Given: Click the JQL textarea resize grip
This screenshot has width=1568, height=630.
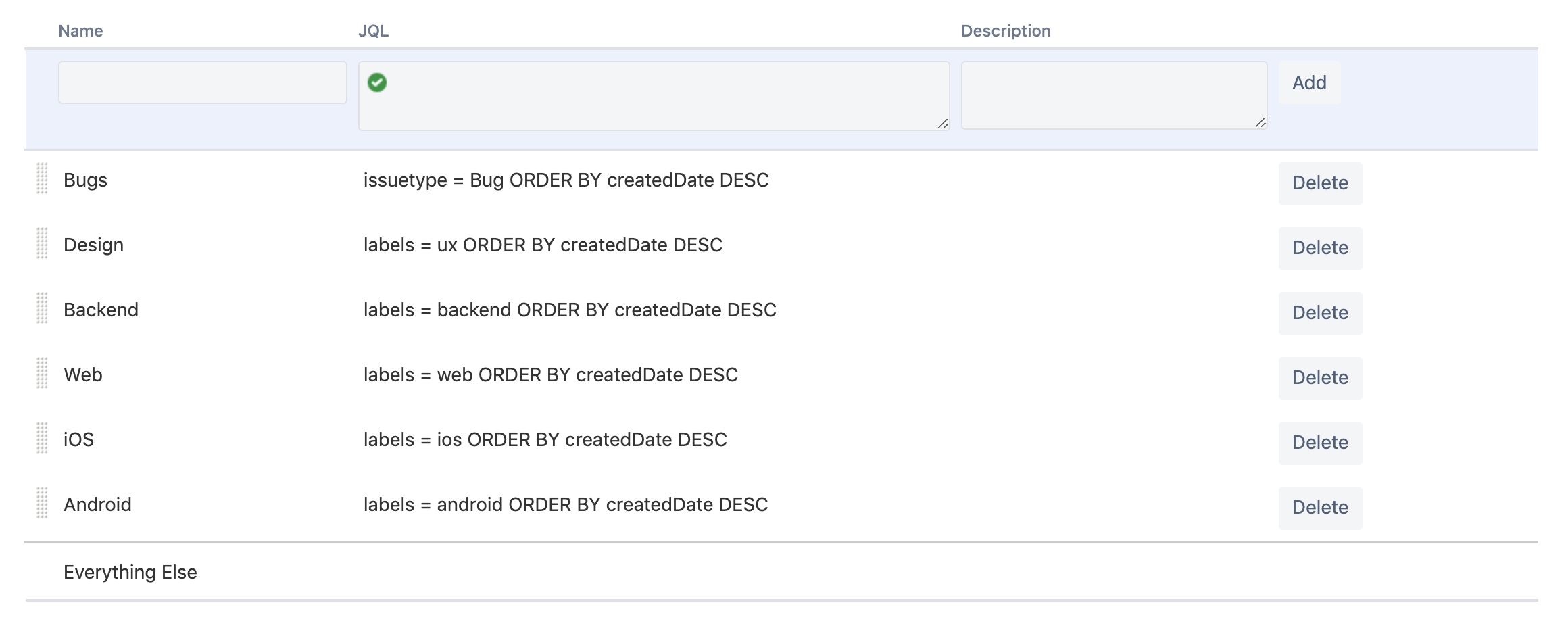Looking at the screenshot, I should point(942,124).
